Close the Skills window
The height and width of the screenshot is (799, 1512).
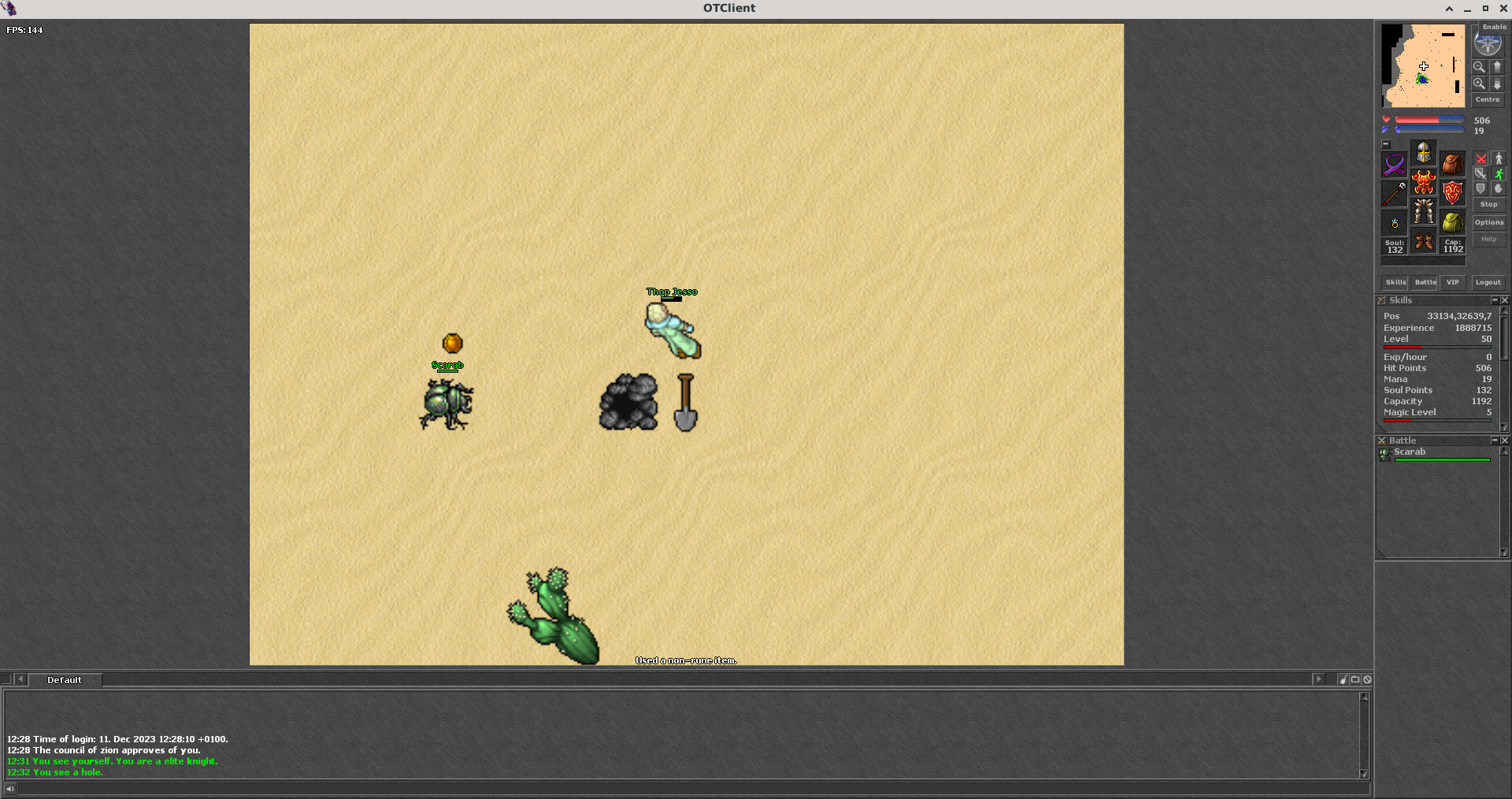pos(1504,300)
